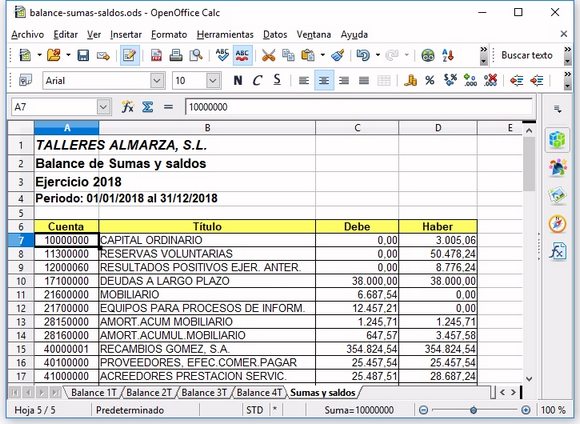Align text left
Image resolution: width=580 pixels, height=424 pixels.
click(x=304, y=80)
